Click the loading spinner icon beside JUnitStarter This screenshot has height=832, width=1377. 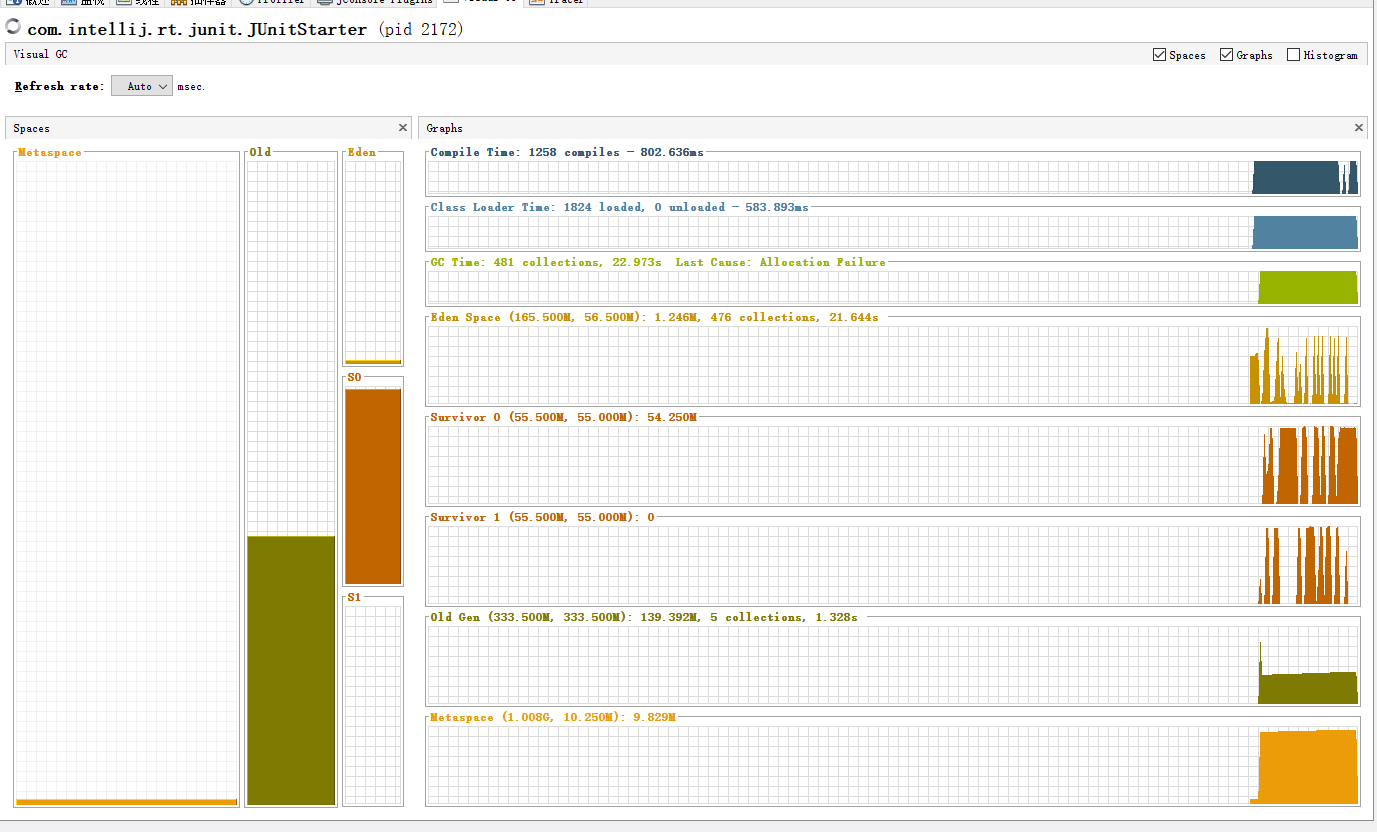(14, 28)
